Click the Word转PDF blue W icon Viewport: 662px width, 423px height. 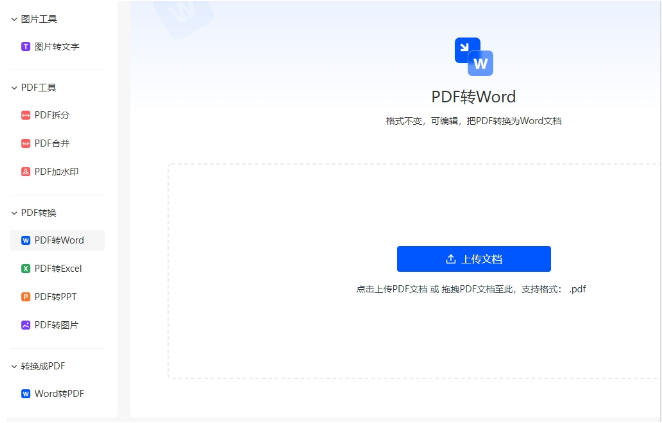[x=26, y=394]
